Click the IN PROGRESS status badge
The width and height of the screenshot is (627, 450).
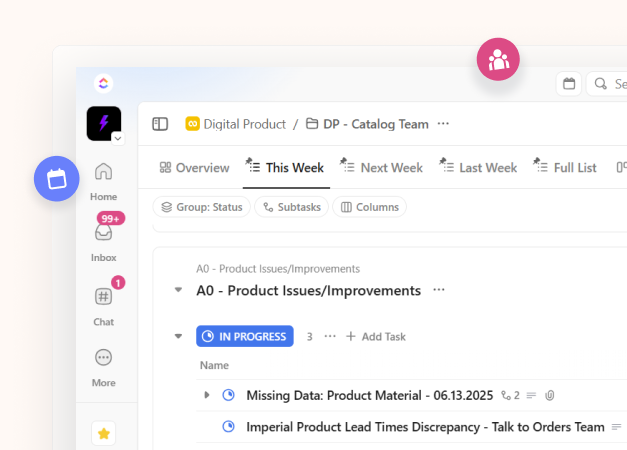click(x=245, y=337)
